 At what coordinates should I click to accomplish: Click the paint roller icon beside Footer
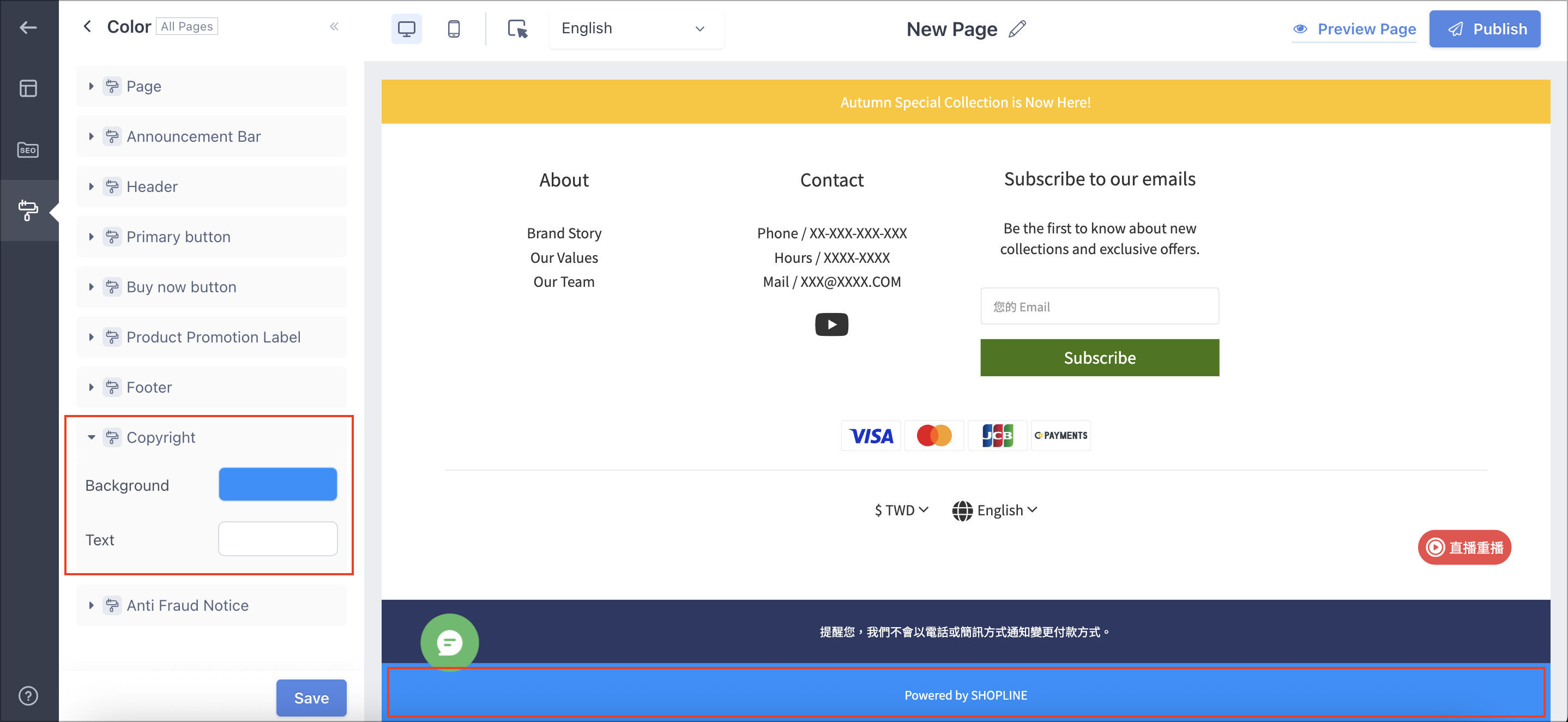[112, 387]
